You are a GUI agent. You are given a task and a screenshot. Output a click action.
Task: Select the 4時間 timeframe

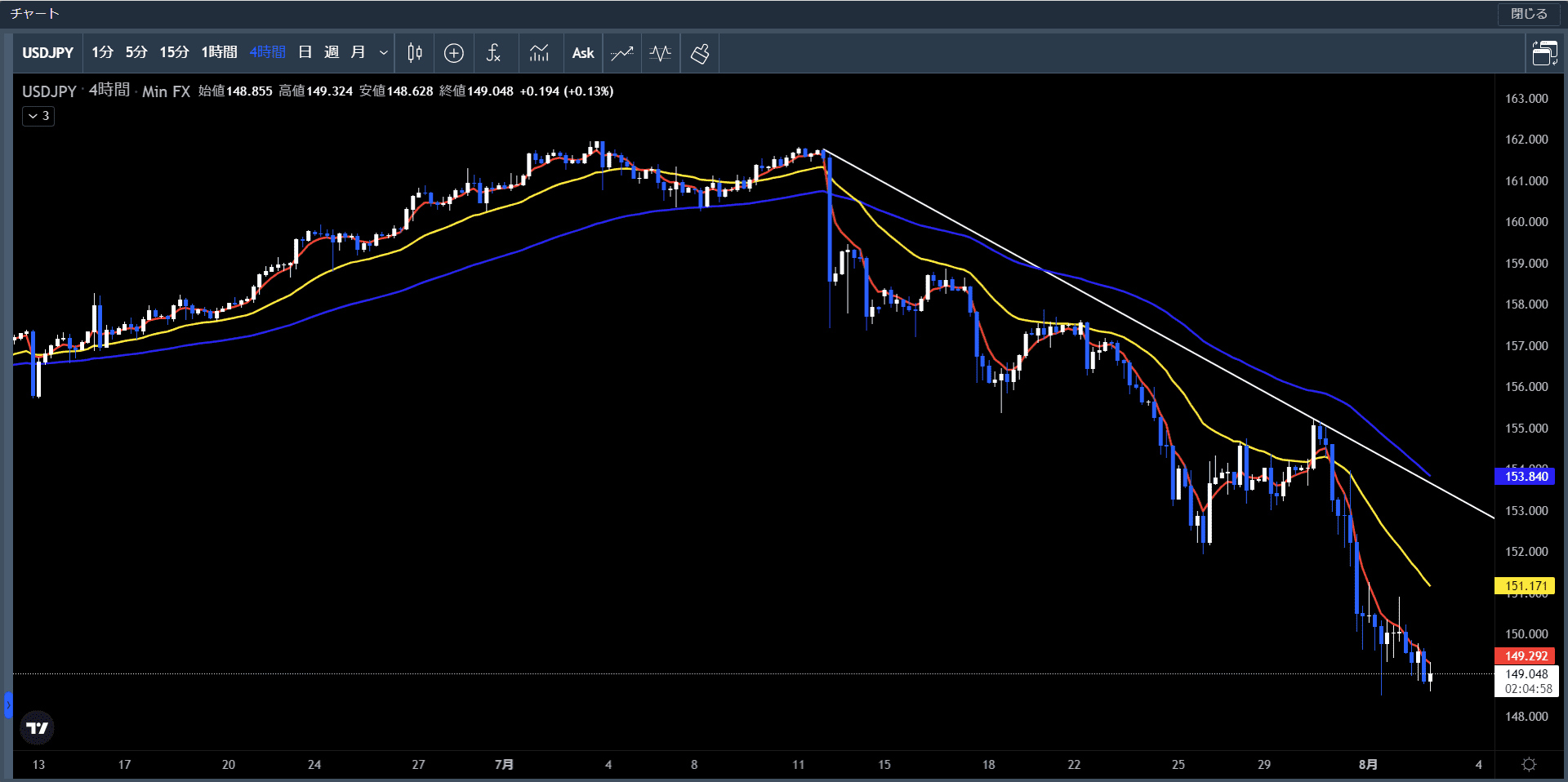click(268, 52)
